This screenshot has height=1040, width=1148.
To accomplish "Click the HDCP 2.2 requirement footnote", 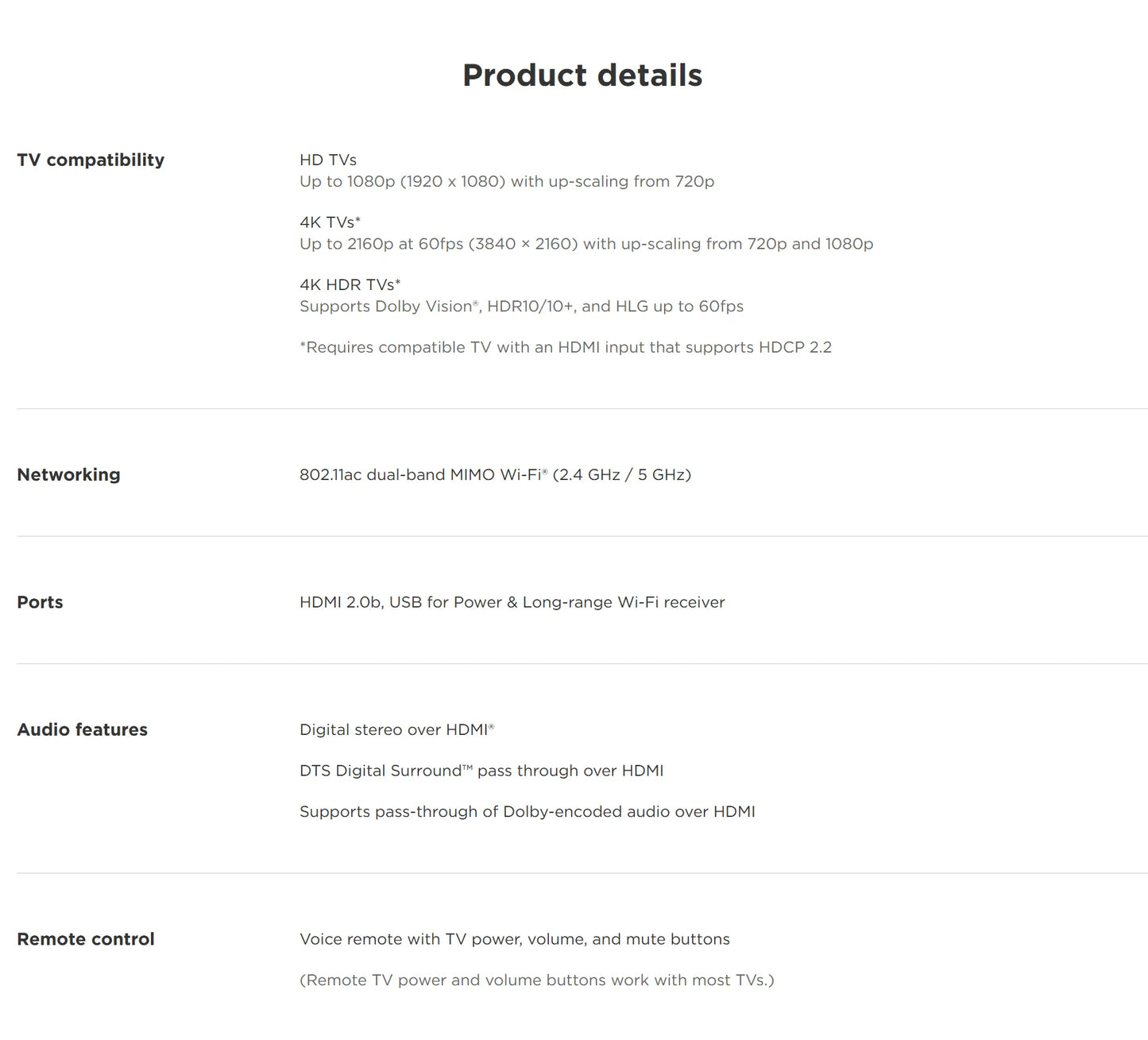I will (565, 347).
